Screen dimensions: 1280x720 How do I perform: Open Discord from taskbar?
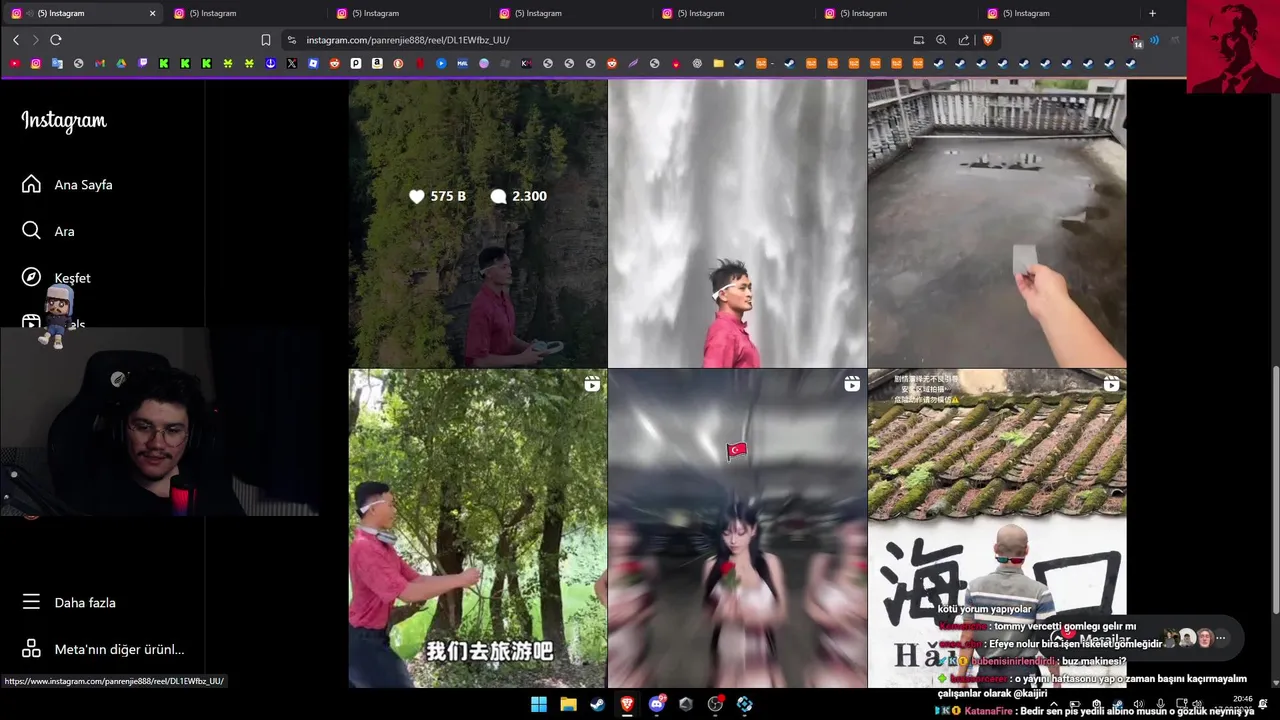(657, 704)
